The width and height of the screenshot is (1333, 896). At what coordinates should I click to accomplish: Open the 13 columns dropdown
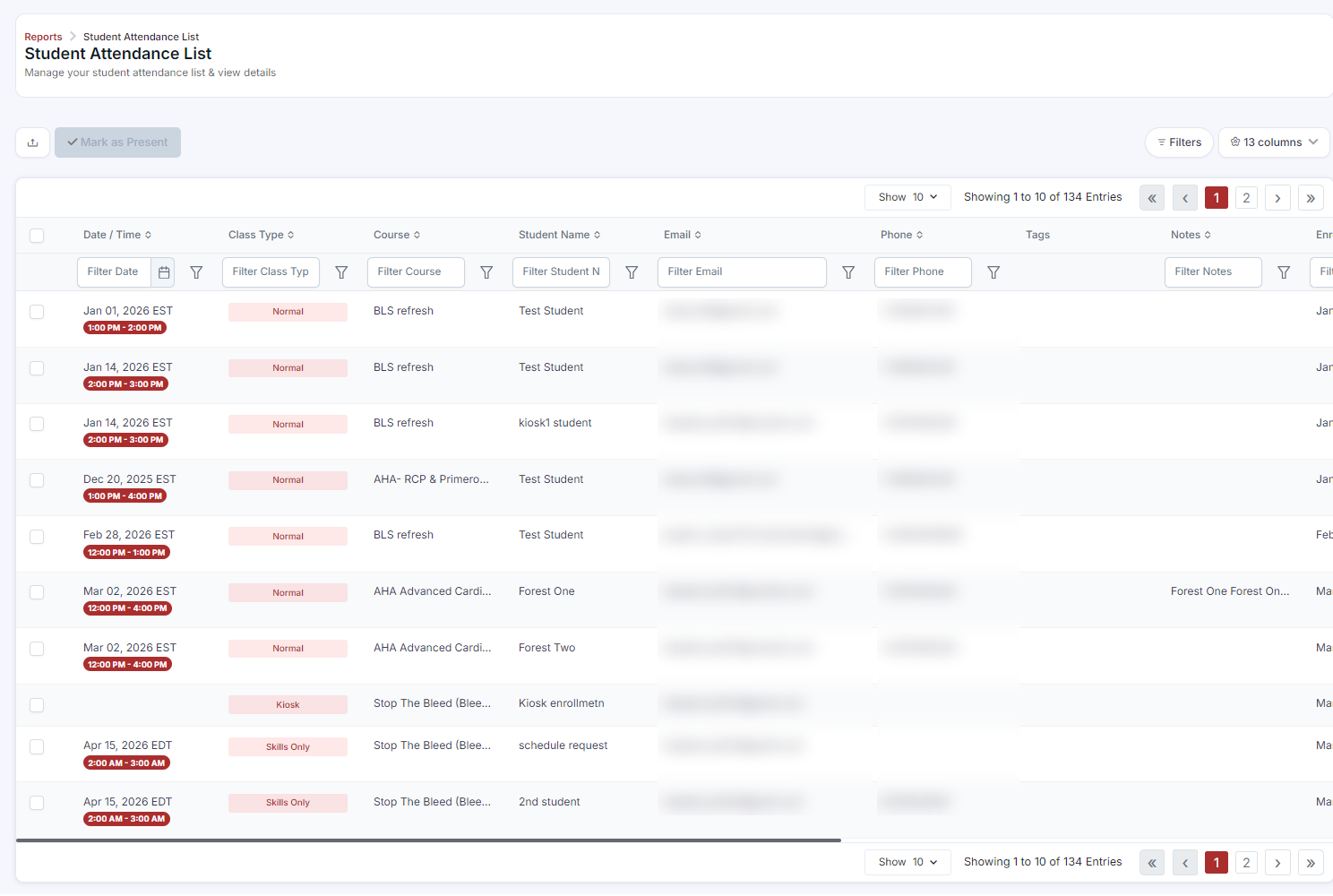coord(1274,142)
